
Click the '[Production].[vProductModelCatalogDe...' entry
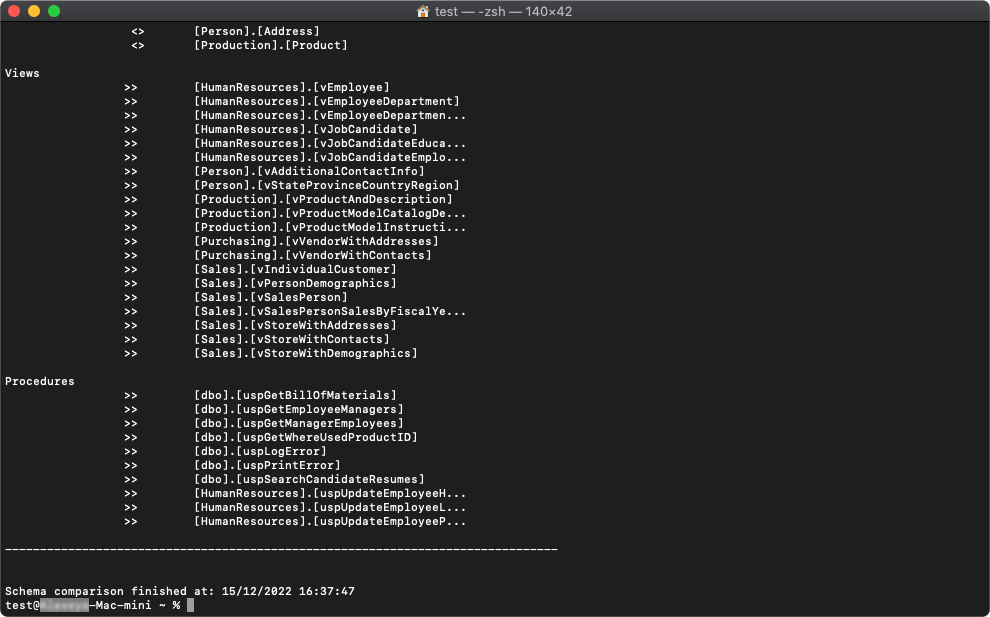pos(330,213)
